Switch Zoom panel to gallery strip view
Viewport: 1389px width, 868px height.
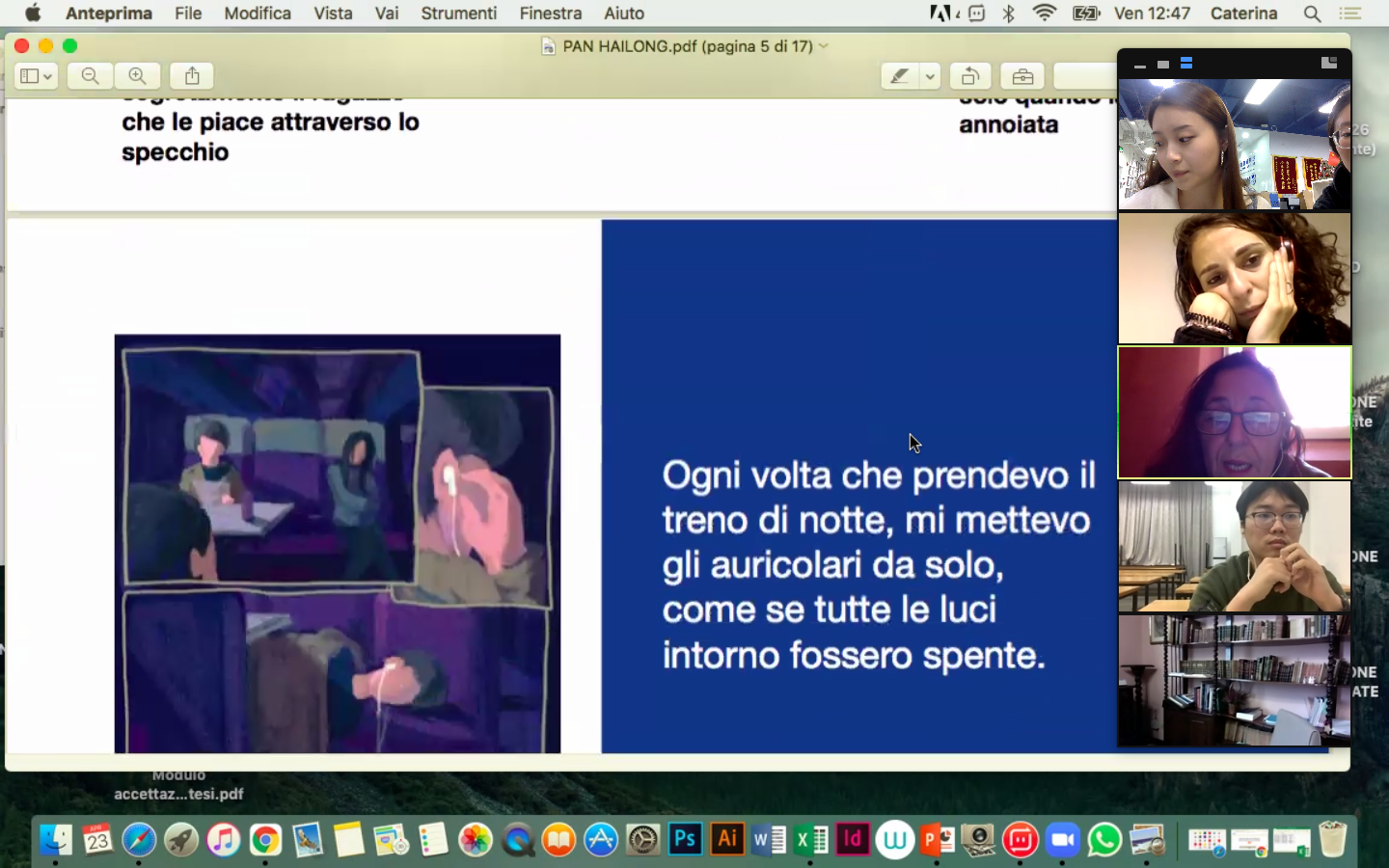coord(1186,64)
